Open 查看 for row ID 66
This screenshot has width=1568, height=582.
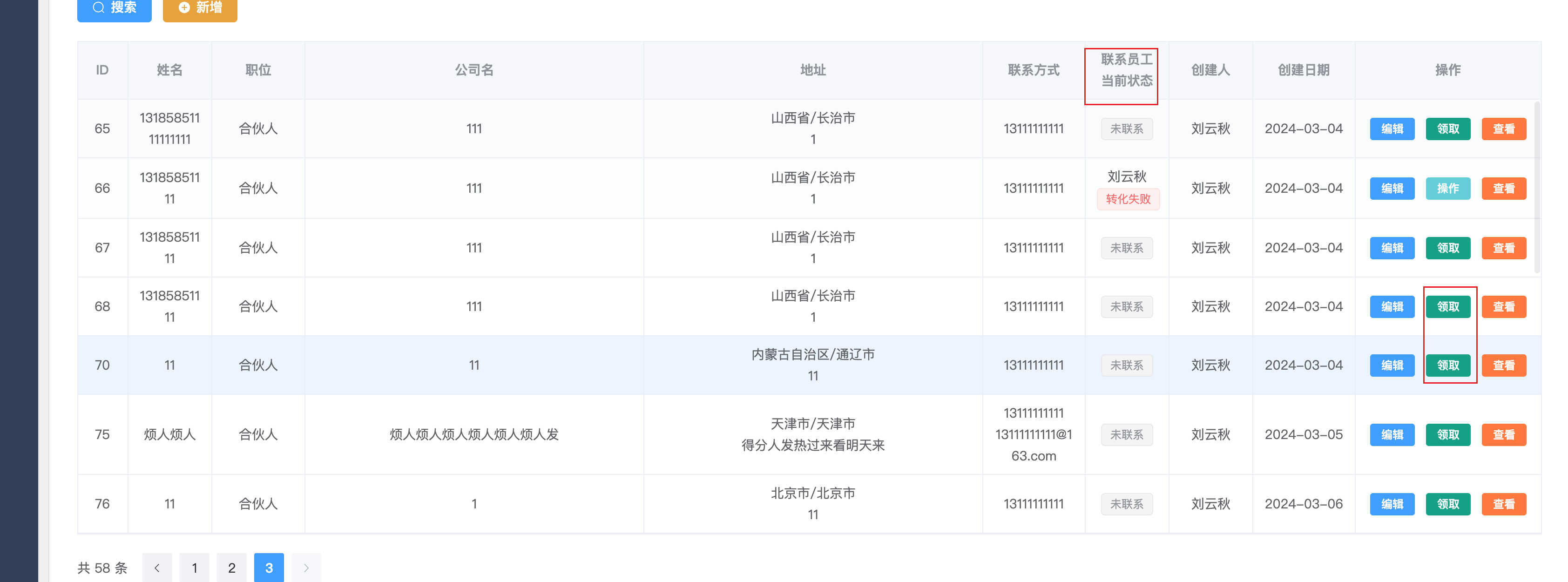pos(1503,189)
